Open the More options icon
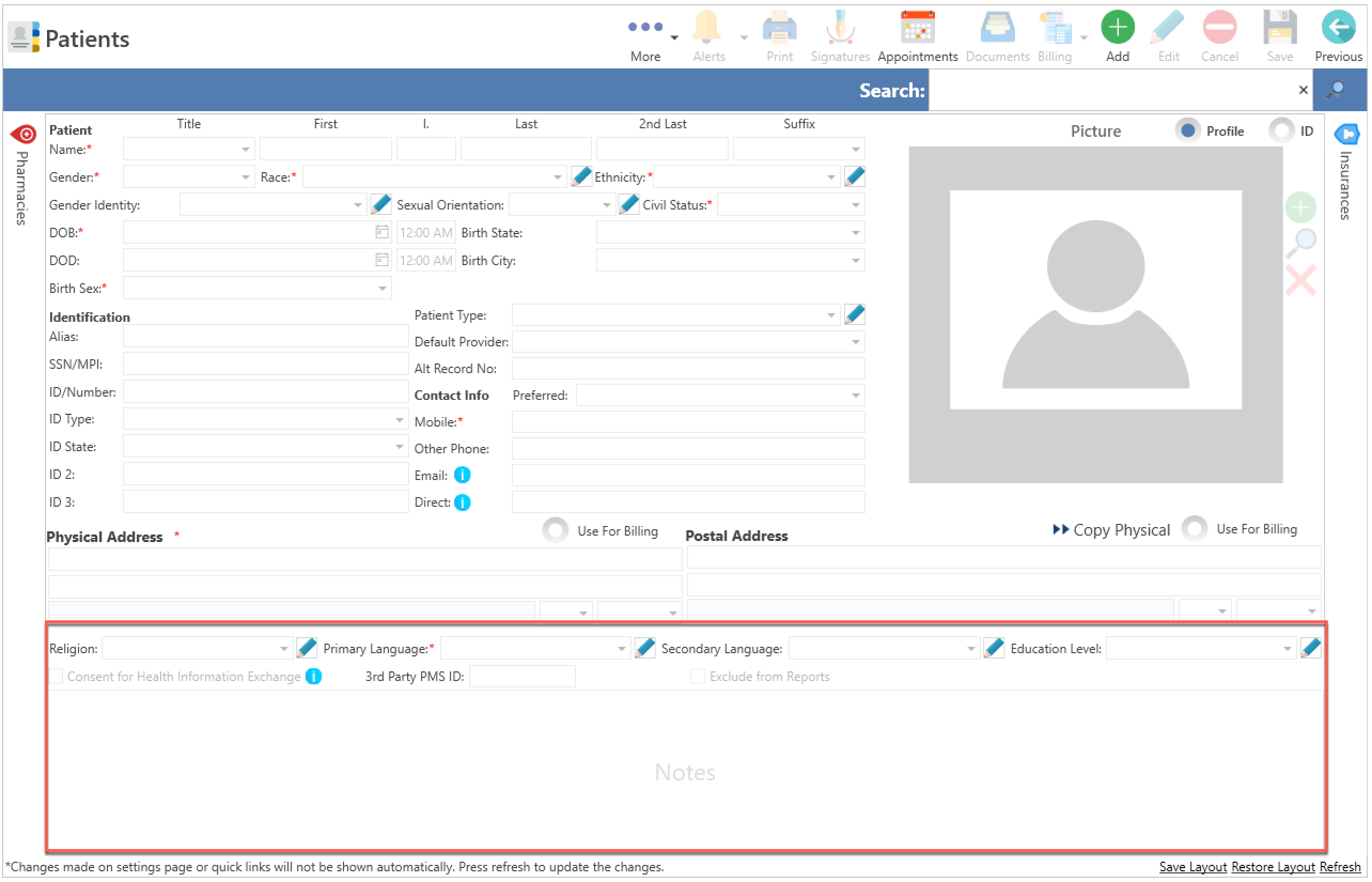This screenshot has width=1372, height=882. (x=645, y=27)
